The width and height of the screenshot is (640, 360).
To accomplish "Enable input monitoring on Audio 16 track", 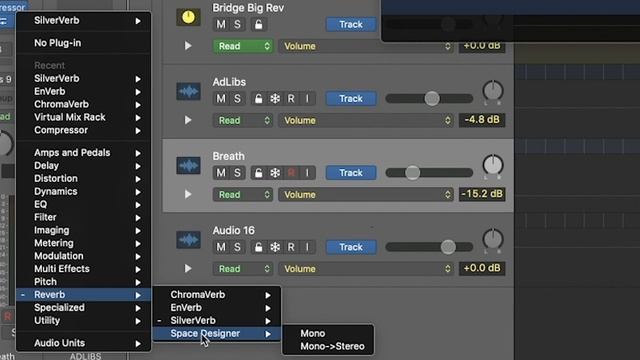I will point(307,247).
